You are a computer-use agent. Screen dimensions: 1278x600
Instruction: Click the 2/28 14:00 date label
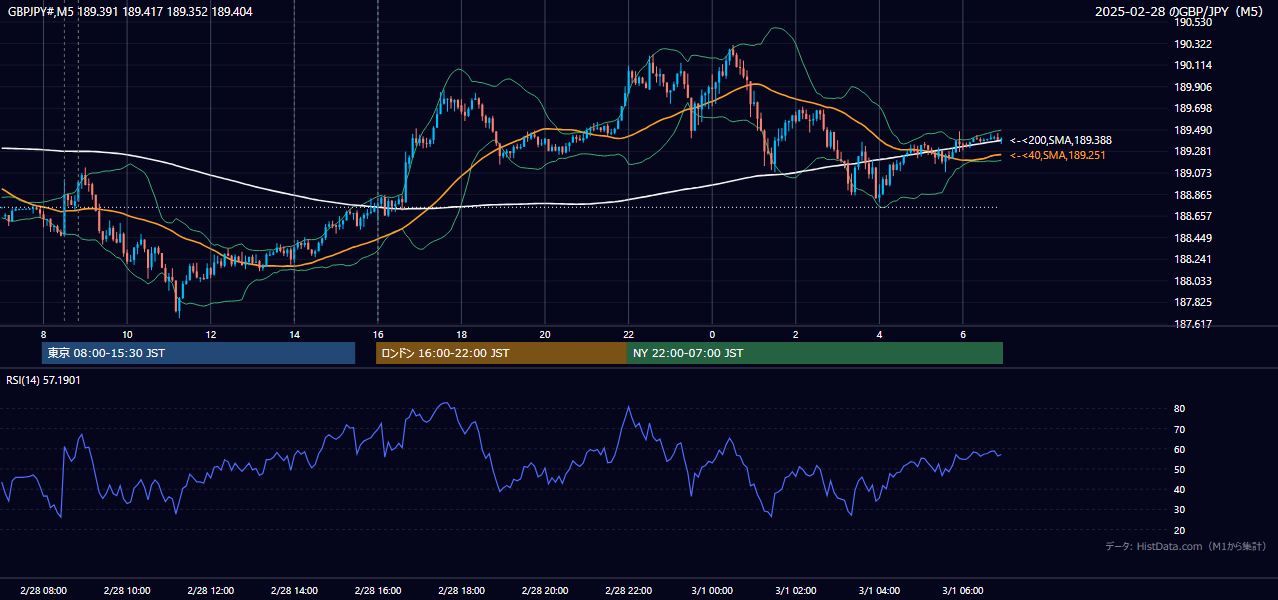[x=294, y=590]
